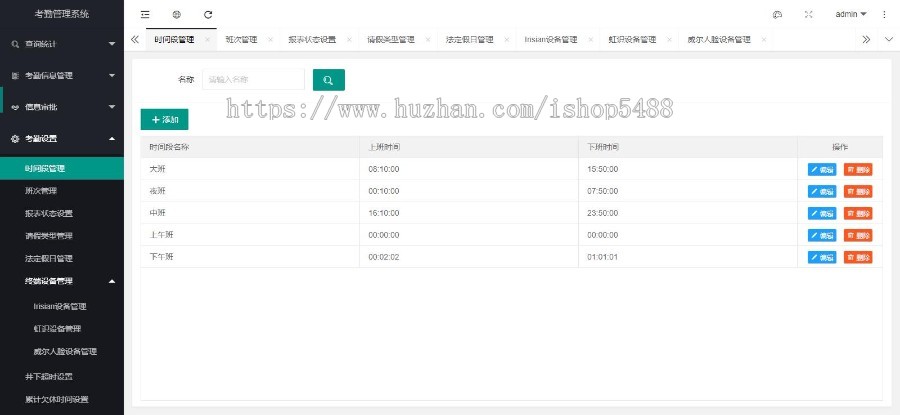Open 报表状态设置 in the sidebar
This screenshot has height=415, width=900.
(x=62, y=214)
